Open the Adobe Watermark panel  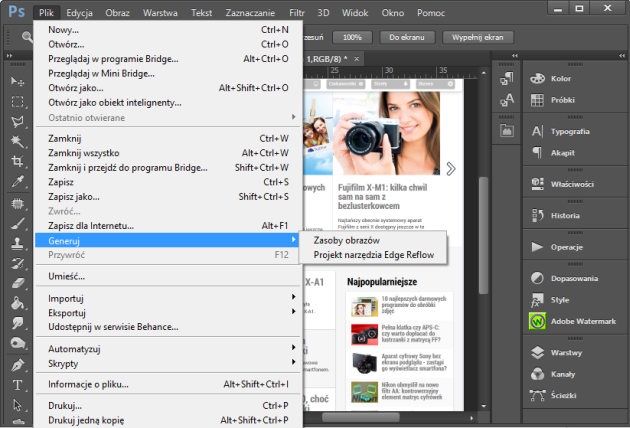(575, 321)
